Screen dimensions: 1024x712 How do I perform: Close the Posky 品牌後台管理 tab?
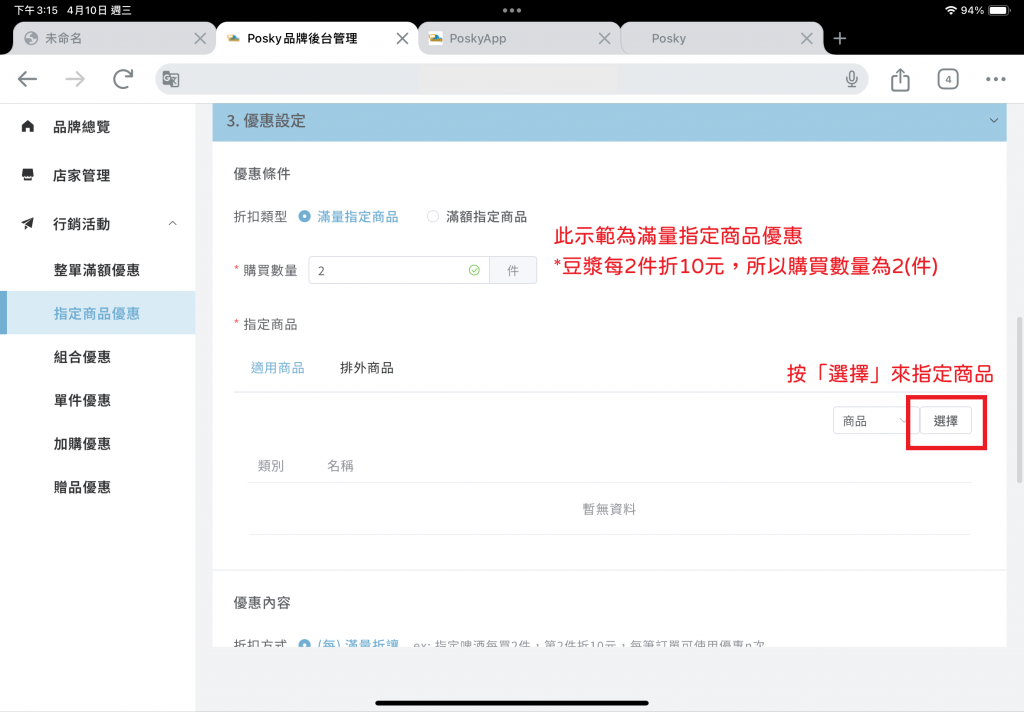coord(402,39)
